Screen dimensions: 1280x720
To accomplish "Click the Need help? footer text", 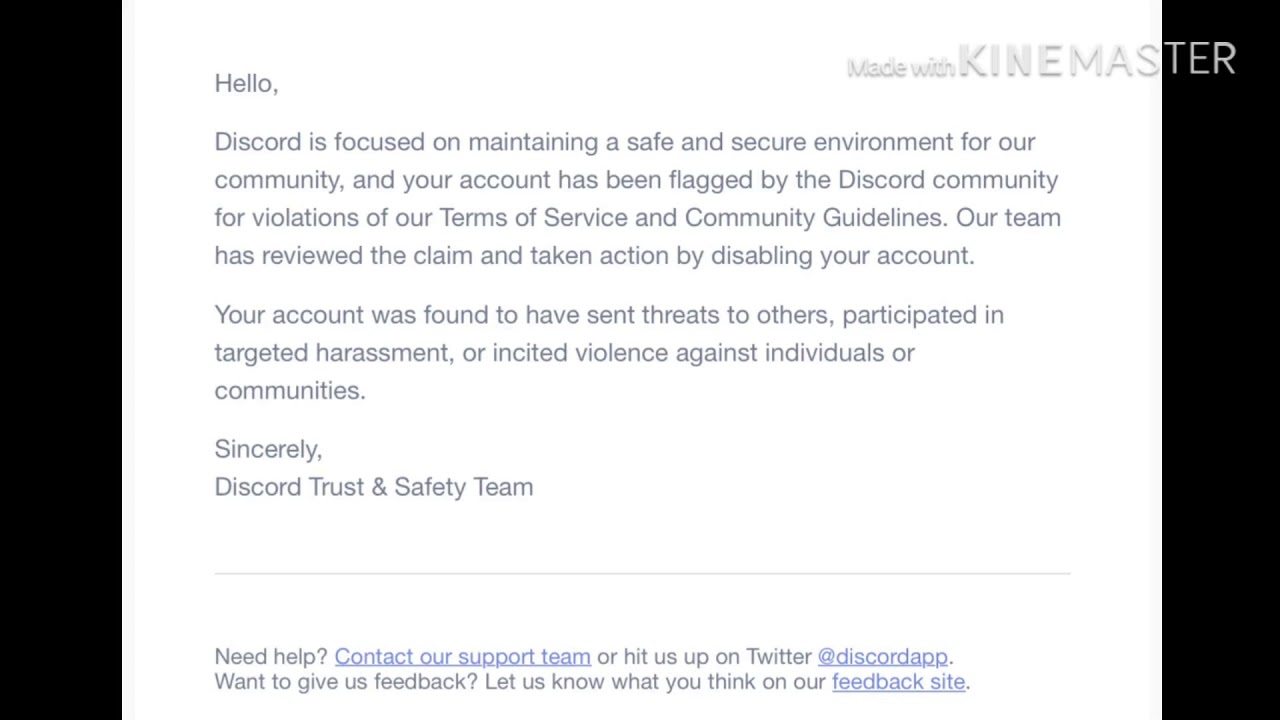I will point(270,657).
